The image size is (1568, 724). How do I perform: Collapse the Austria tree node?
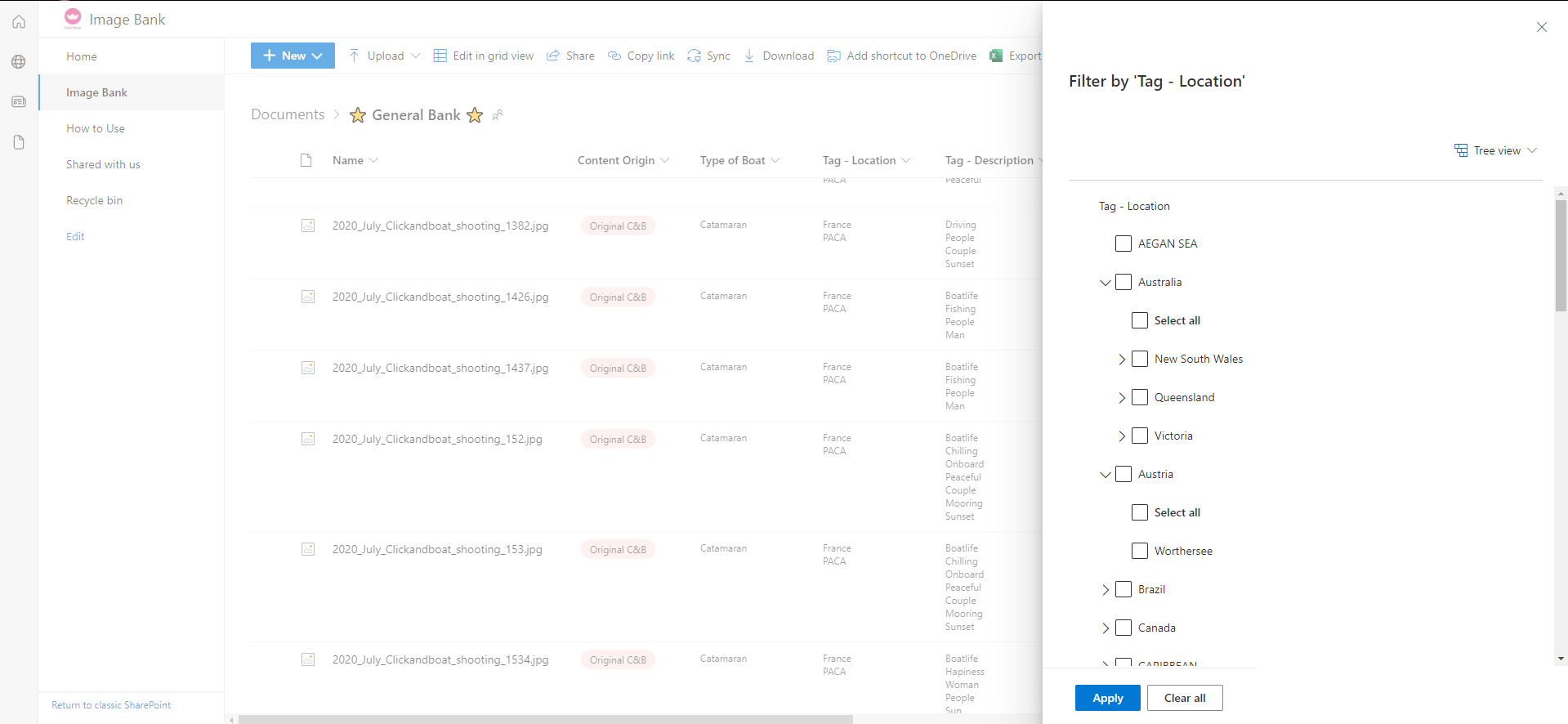[x=1106, y=475]
